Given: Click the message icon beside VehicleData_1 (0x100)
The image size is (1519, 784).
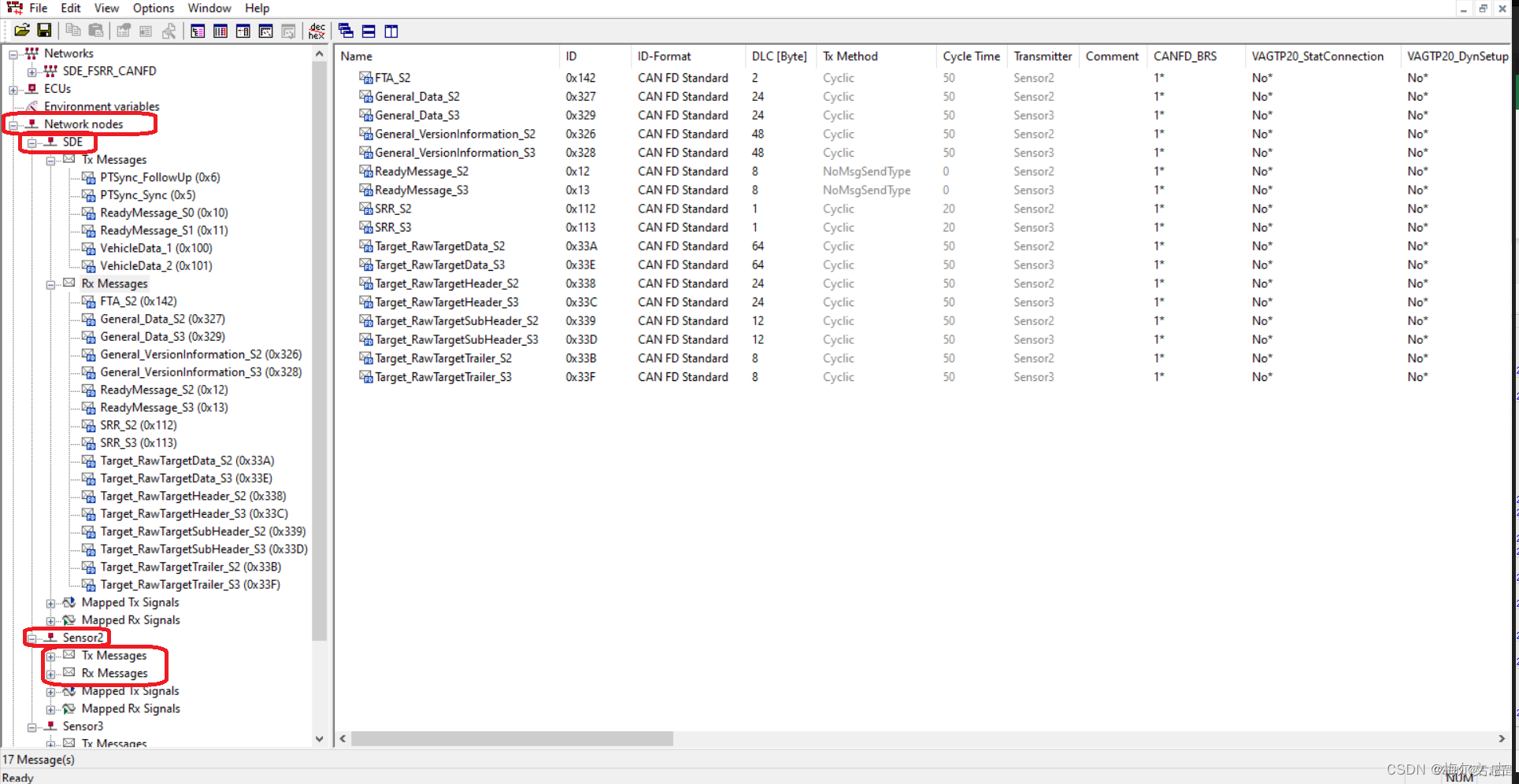Looking at the screenshot, I should coord(89,249).
